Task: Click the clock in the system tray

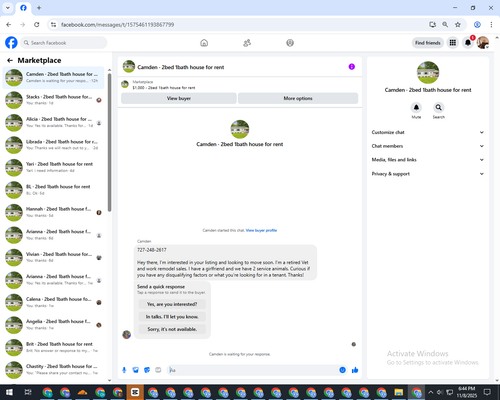Action: (466, 392)
